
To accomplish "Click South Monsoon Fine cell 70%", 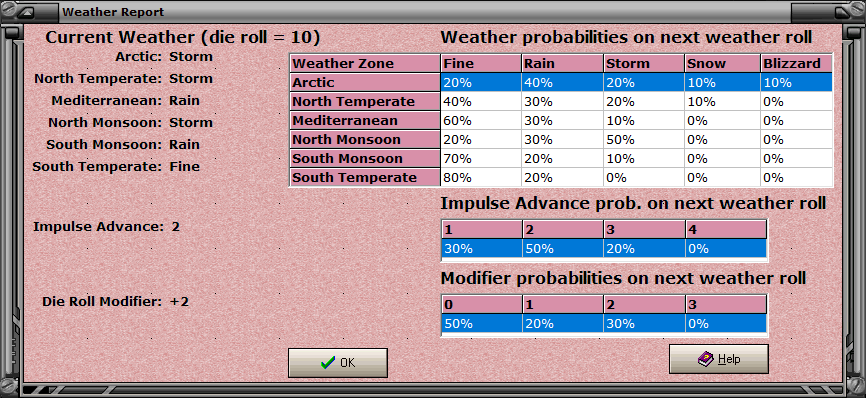I will 481,158.
